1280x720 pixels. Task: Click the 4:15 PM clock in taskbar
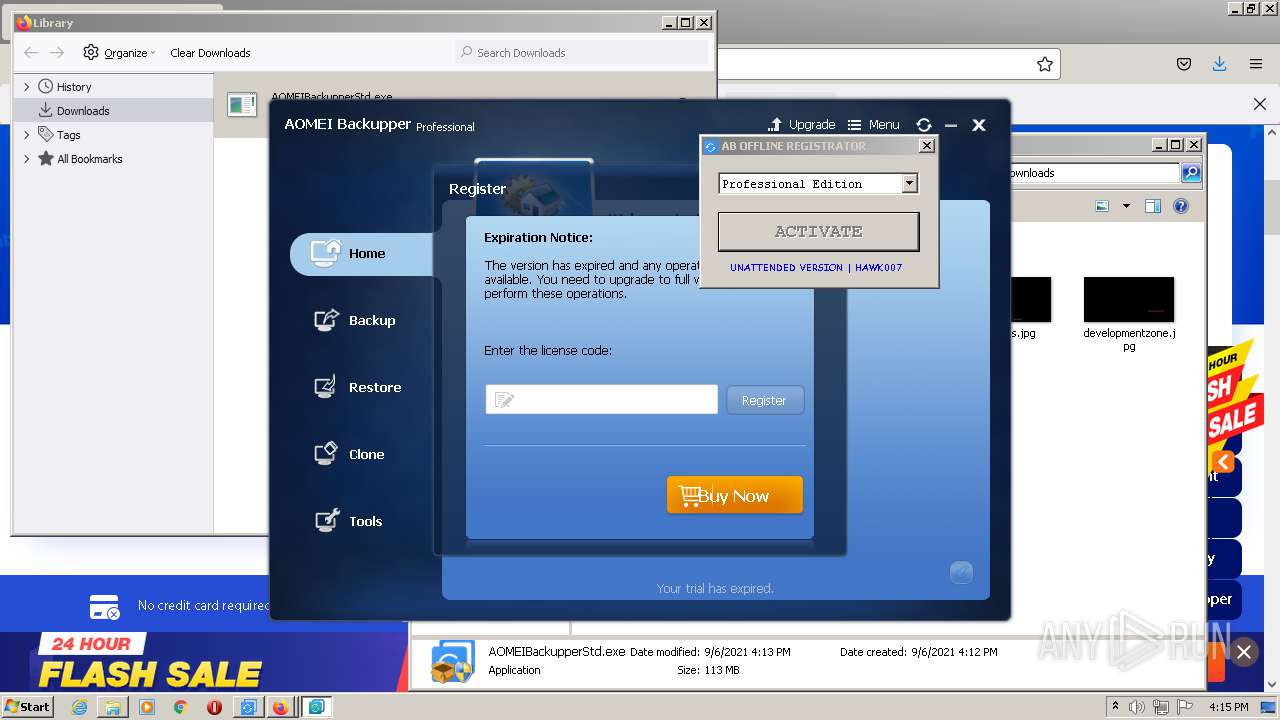click(1228, 707)
